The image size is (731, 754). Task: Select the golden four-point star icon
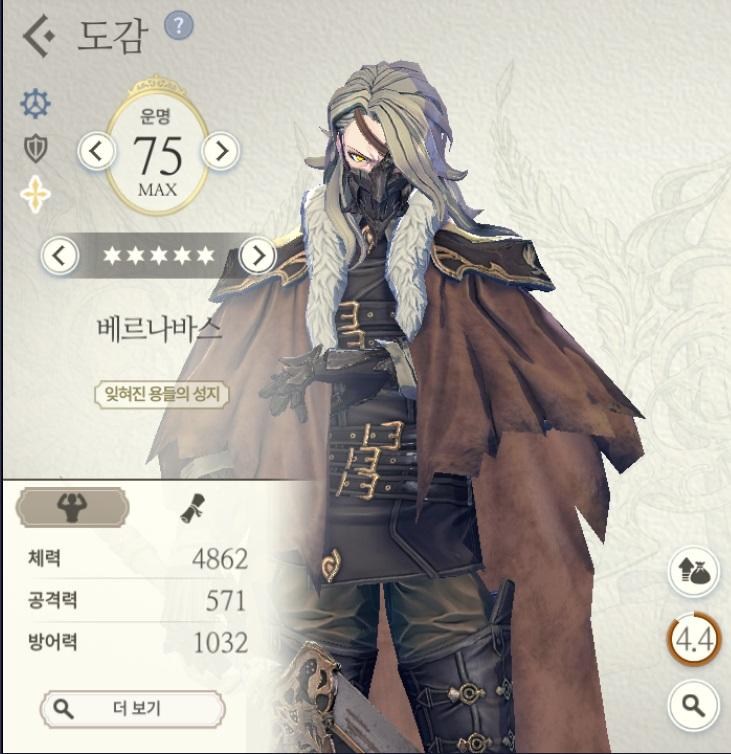[x=36, y=194]
